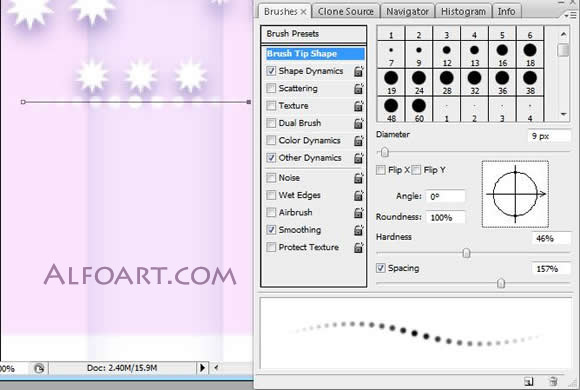Disable the Shape Dynamics checkbox
Image resolution: width=580 pixels, height=390 pixels.
pos(271,71)
